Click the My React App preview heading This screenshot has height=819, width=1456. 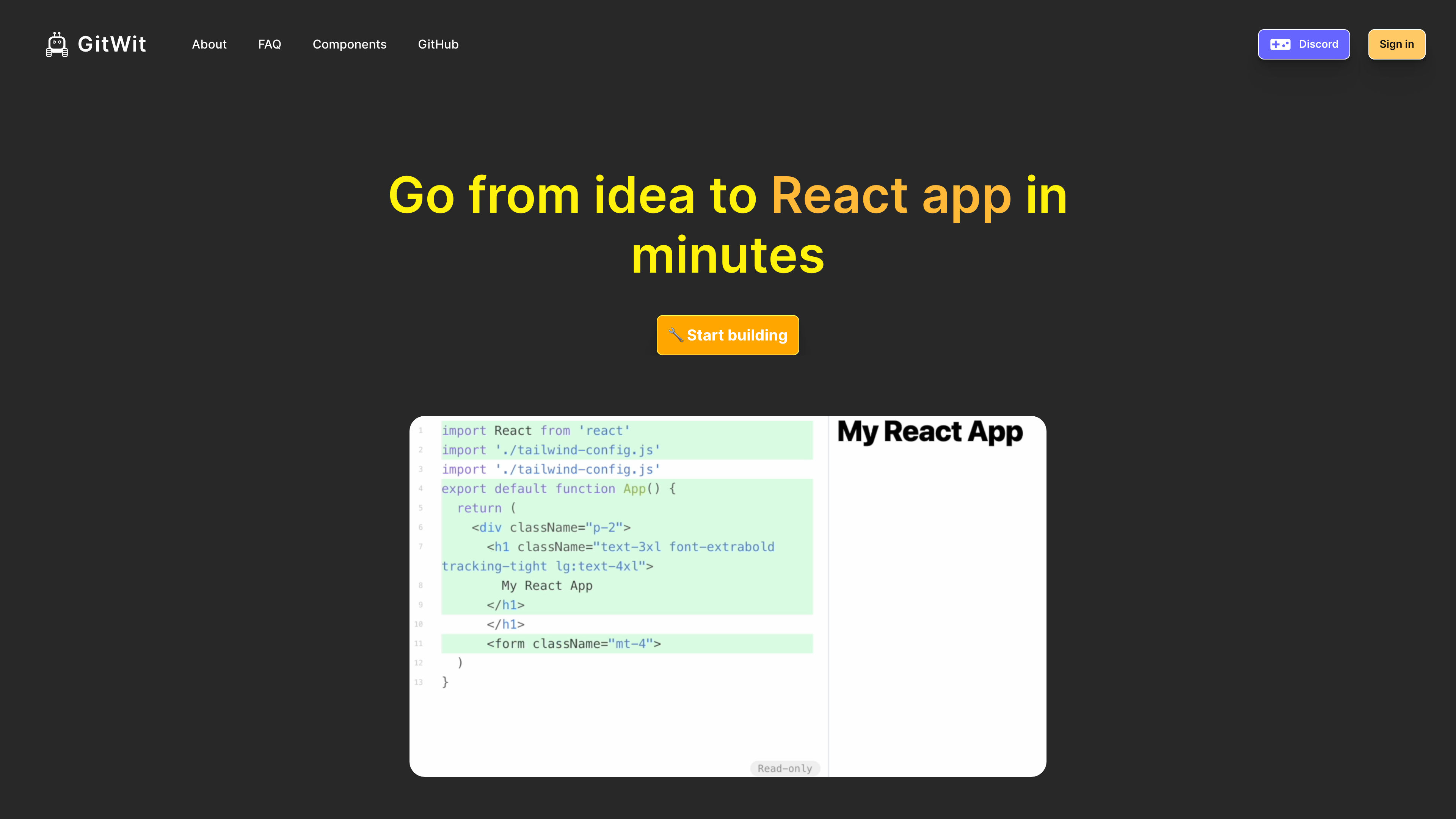coord(930,432)
